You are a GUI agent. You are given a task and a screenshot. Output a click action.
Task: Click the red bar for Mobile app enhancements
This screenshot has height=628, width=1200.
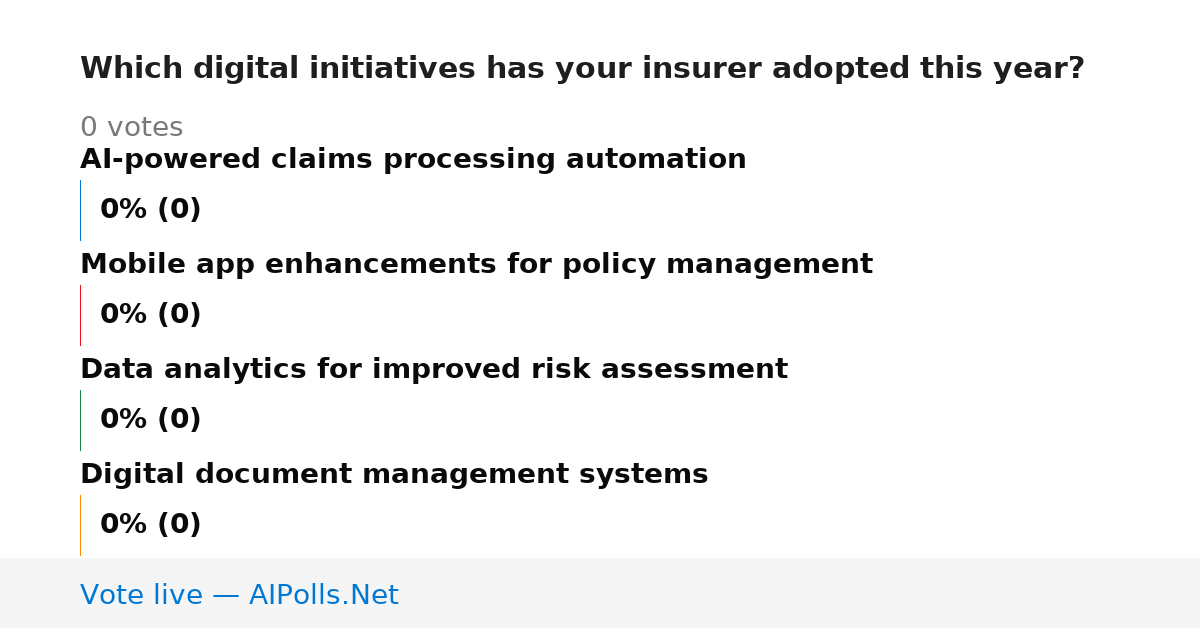point(80,315)
